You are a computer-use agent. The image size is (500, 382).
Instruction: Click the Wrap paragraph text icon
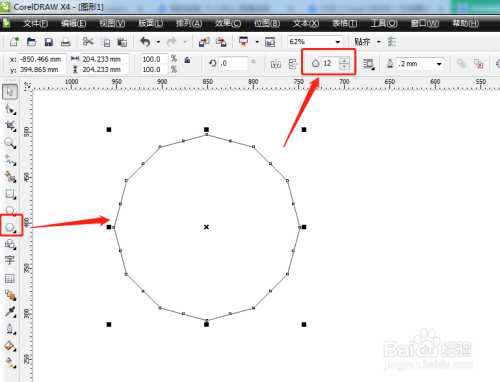click(369, 64)
